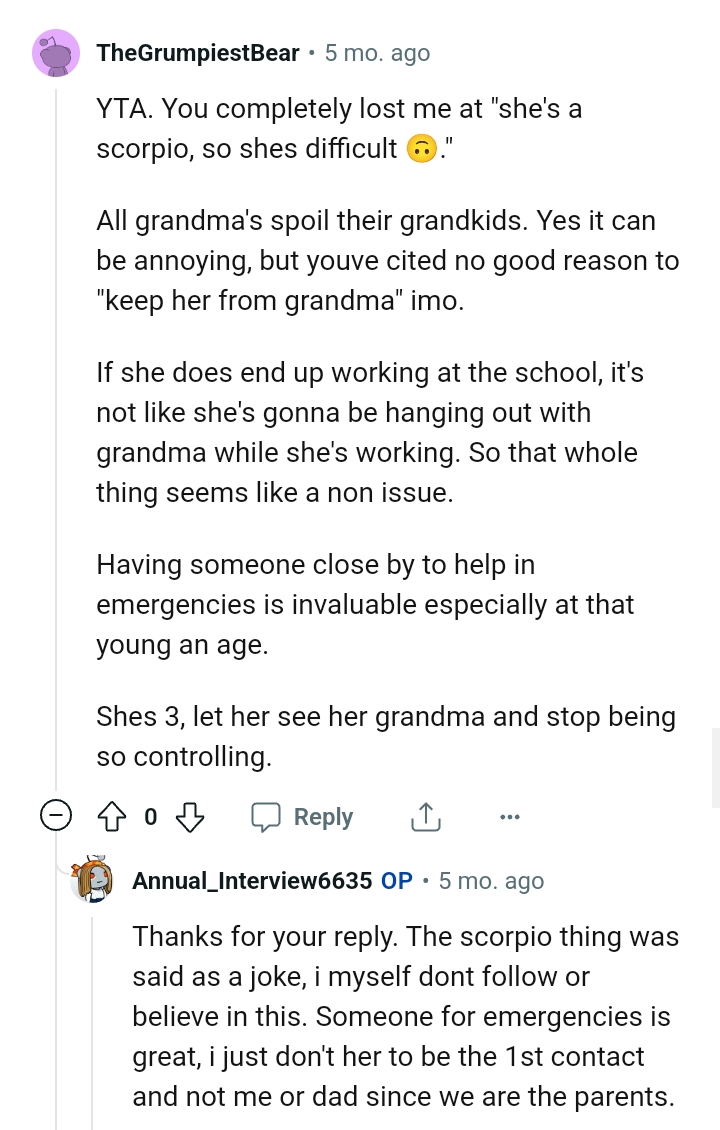Open TheGrumpiestBear's profile from the username
The width and height of the screenshot is (720, 1130).
(x=198, y=53)
